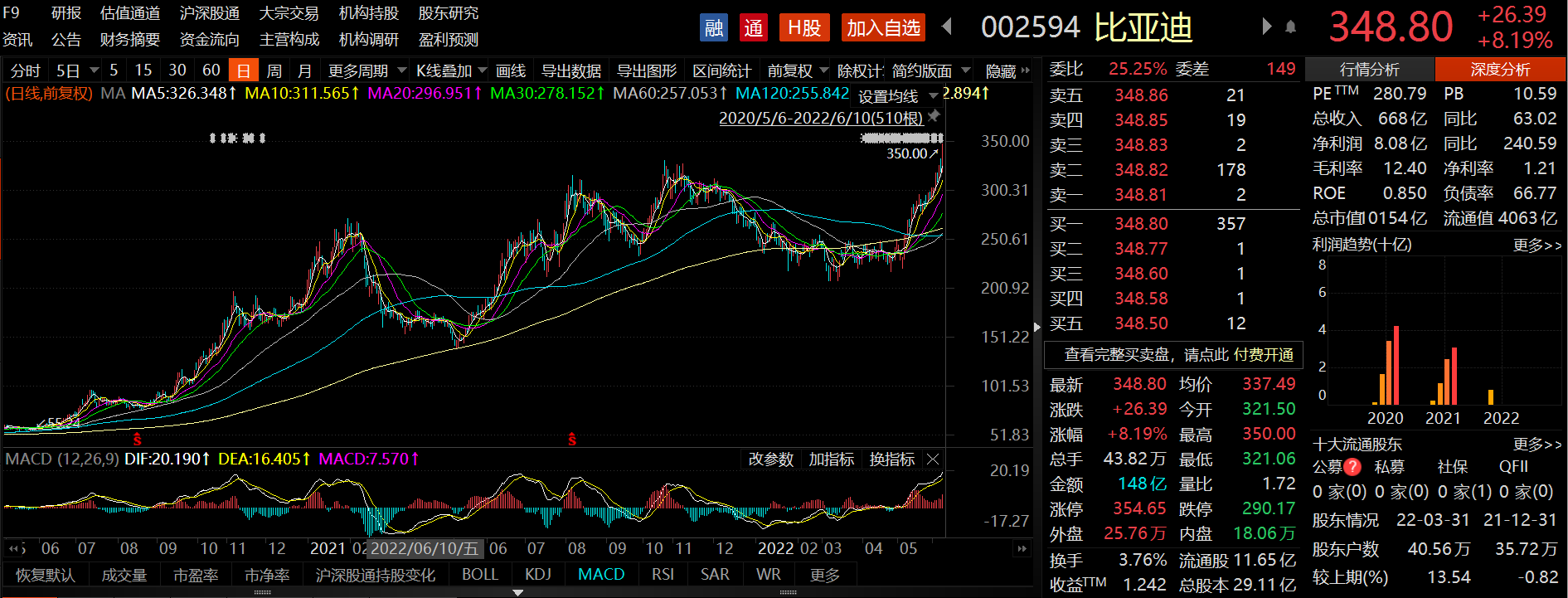Click the 融 margin trading badge
1568x598 pixels.
(713, 27)
